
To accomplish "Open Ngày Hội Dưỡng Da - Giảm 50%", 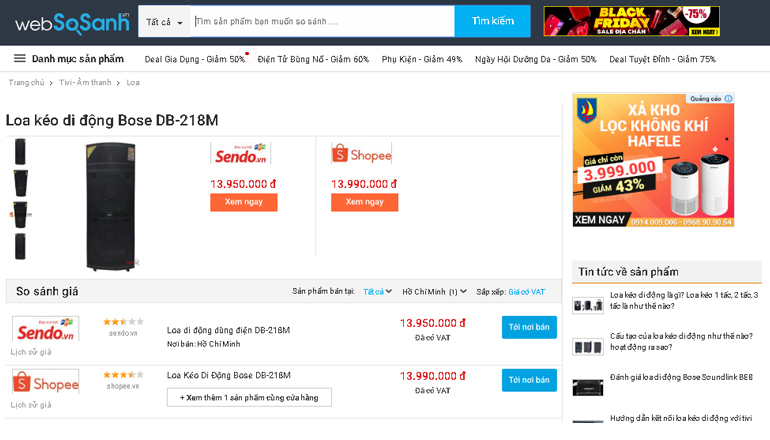I will (x=535, y=59).
